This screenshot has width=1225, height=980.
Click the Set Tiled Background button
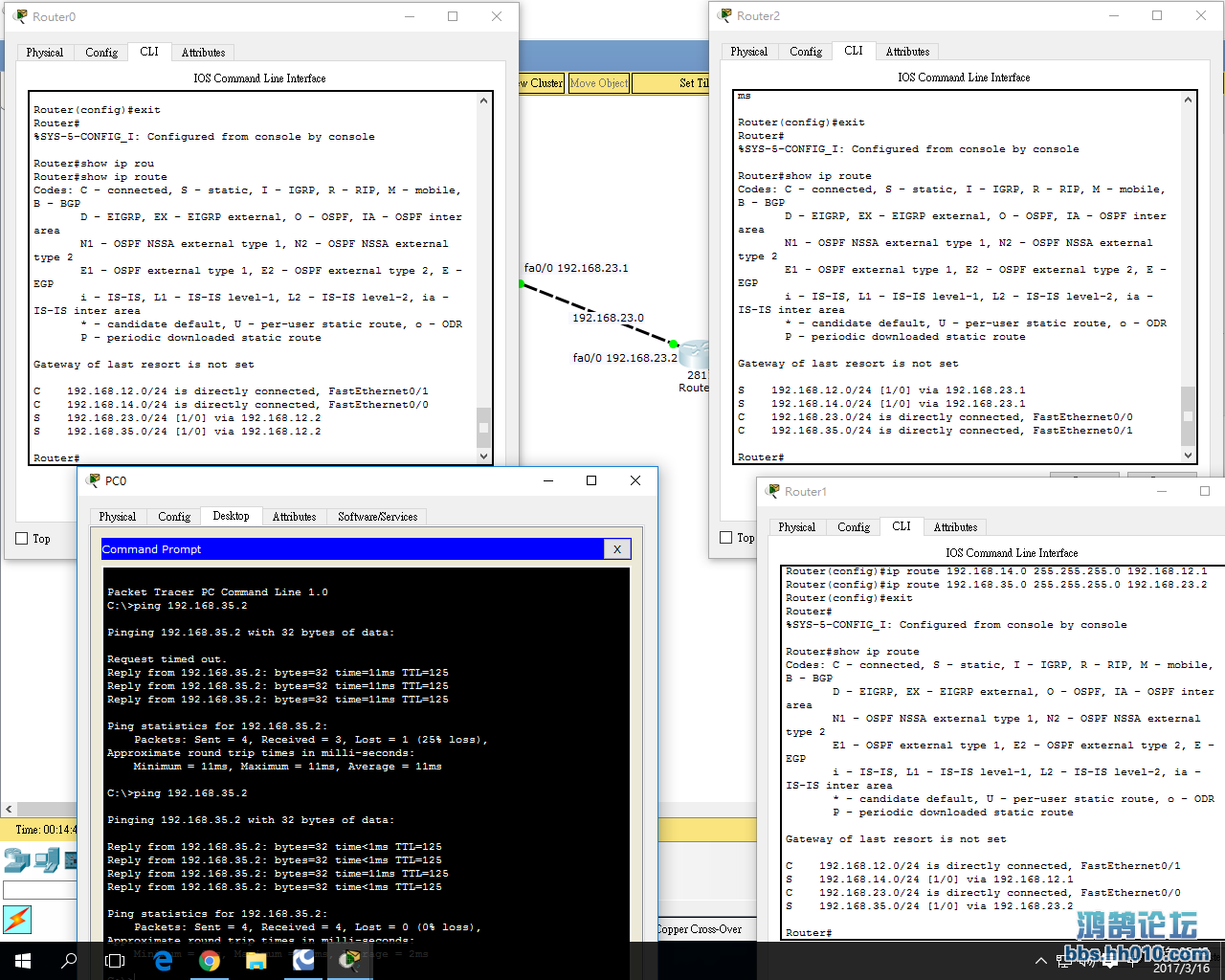672,83
